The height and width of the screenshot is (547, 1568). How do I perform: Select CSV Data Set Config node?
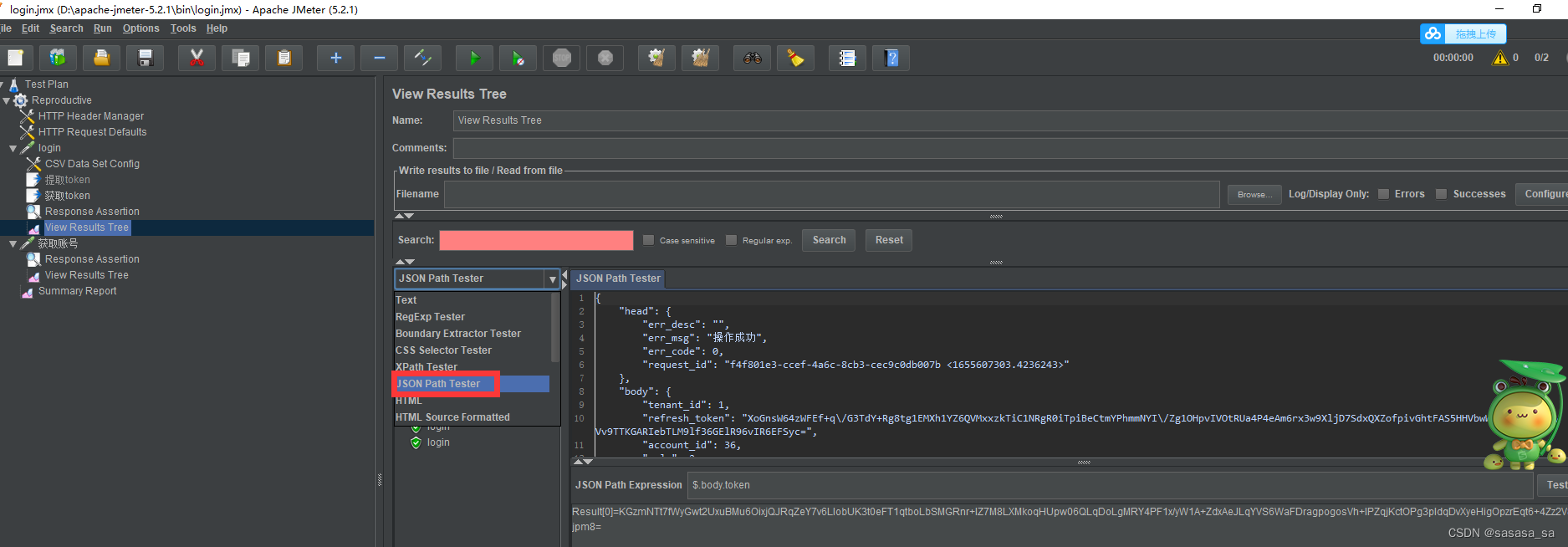click(92, 164)
